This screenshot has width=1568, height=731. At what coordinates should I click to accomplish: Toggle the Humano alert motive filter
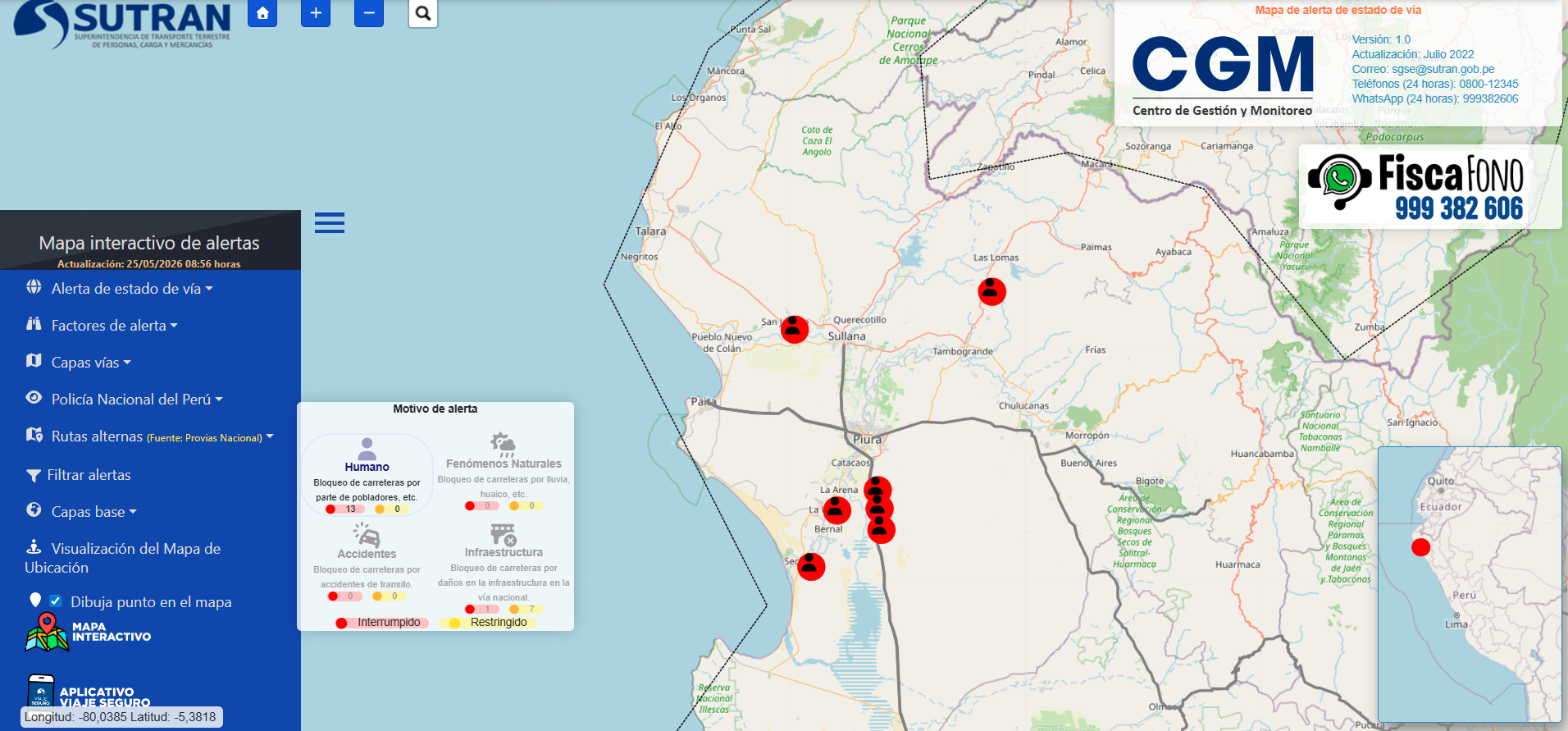tap(367, 475)
